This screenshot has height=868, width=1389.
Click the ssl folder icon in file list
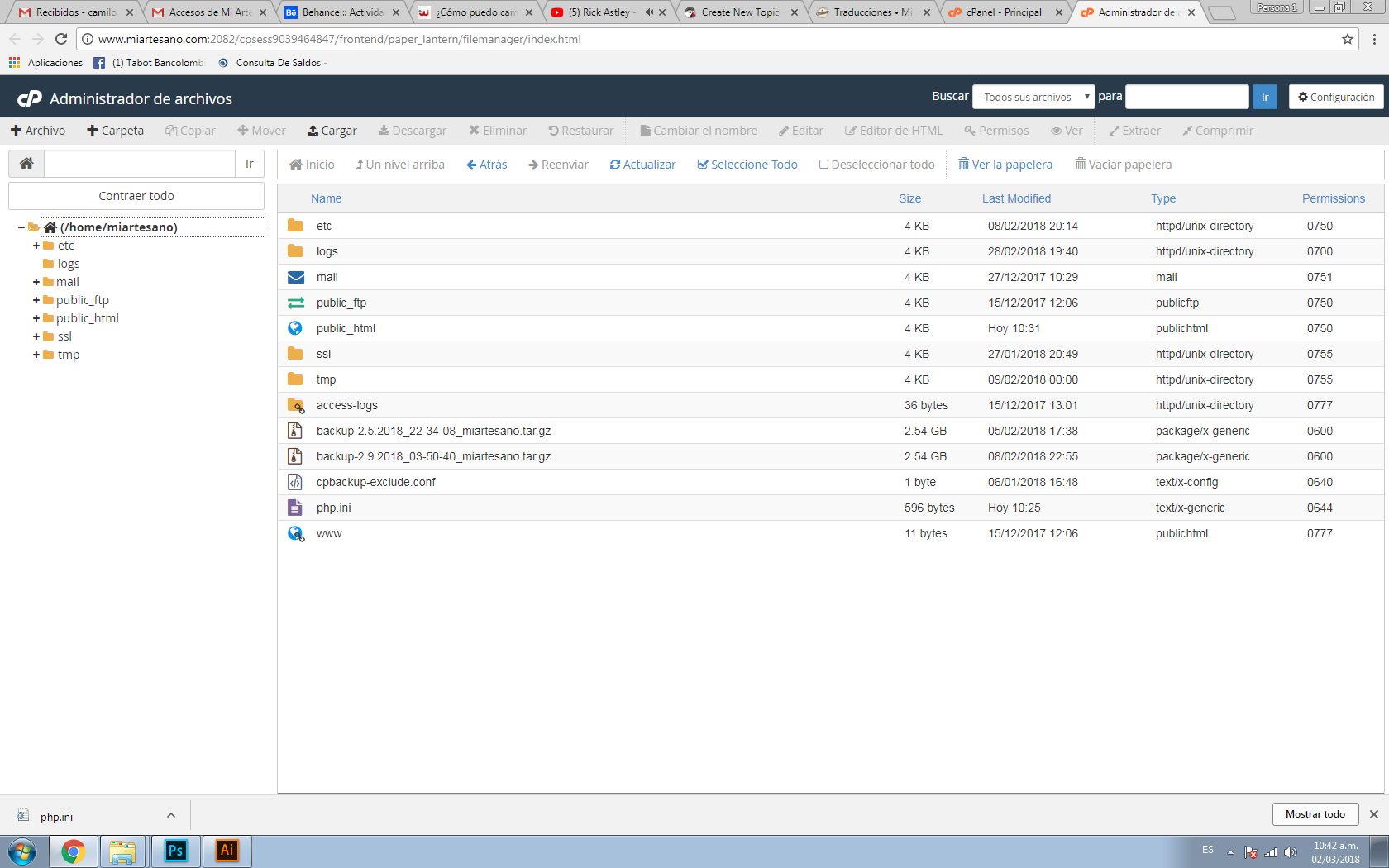295,354
